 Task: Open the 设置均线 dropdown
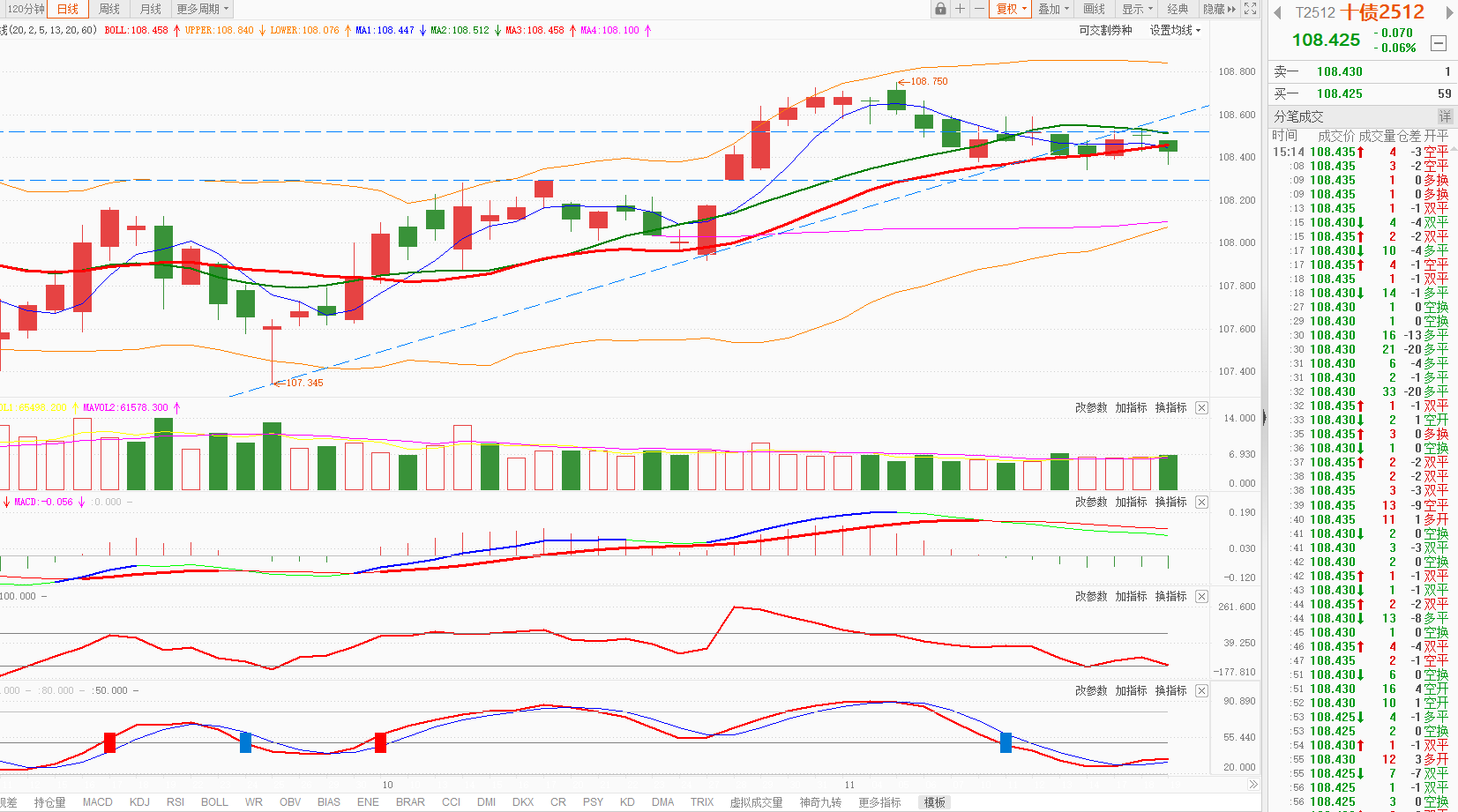(1175, 30)
